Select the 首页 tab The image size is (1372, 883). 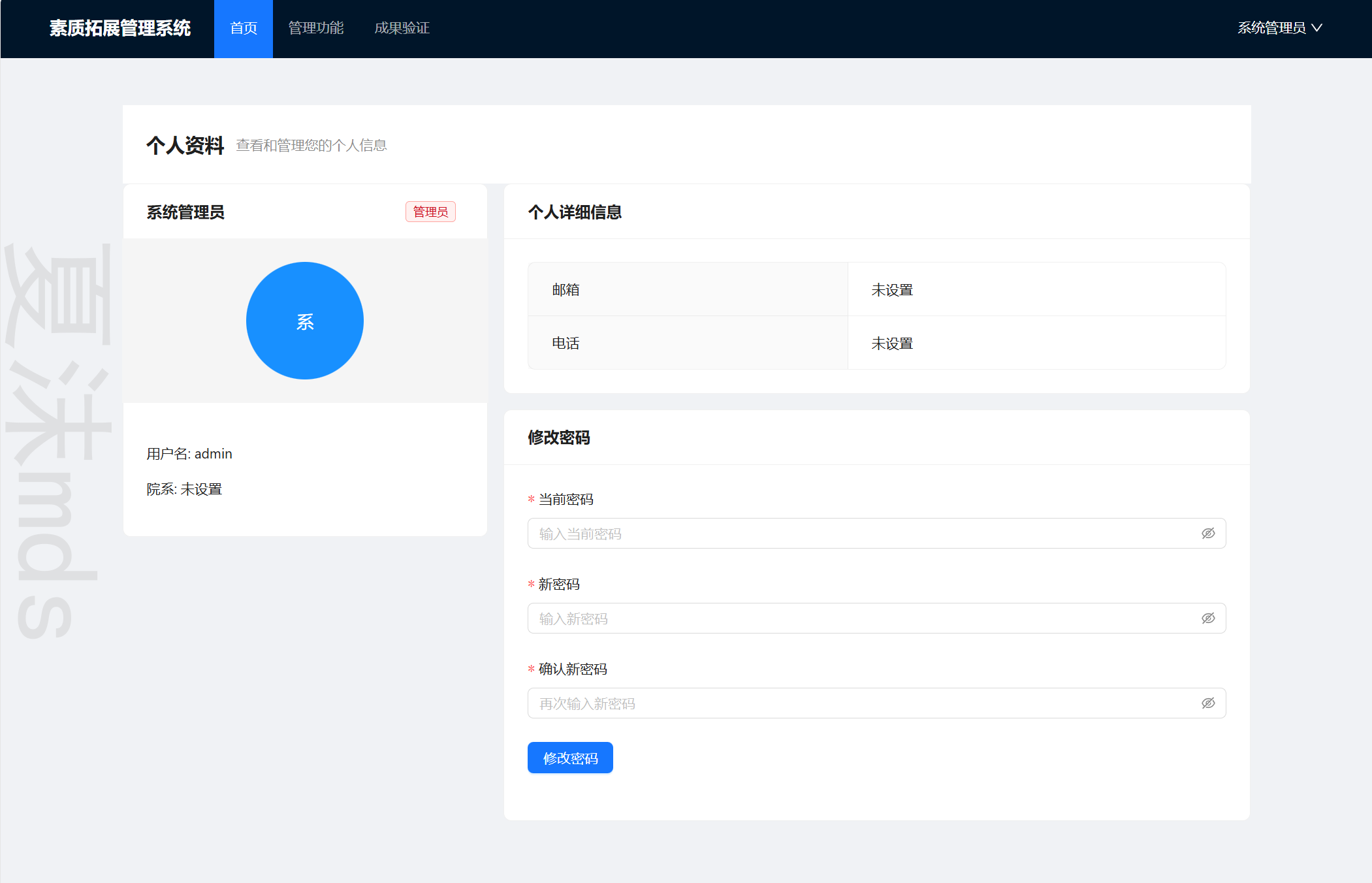(244, 28)
